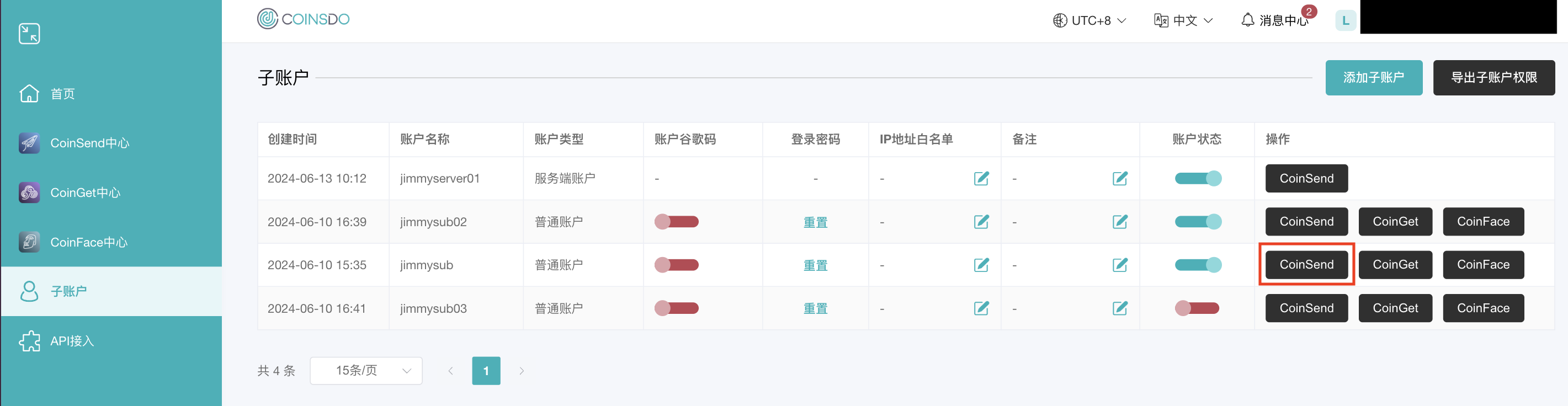Click 重置 password link for jimmysub
This screenshot has height=406, width=1568.
815,265
